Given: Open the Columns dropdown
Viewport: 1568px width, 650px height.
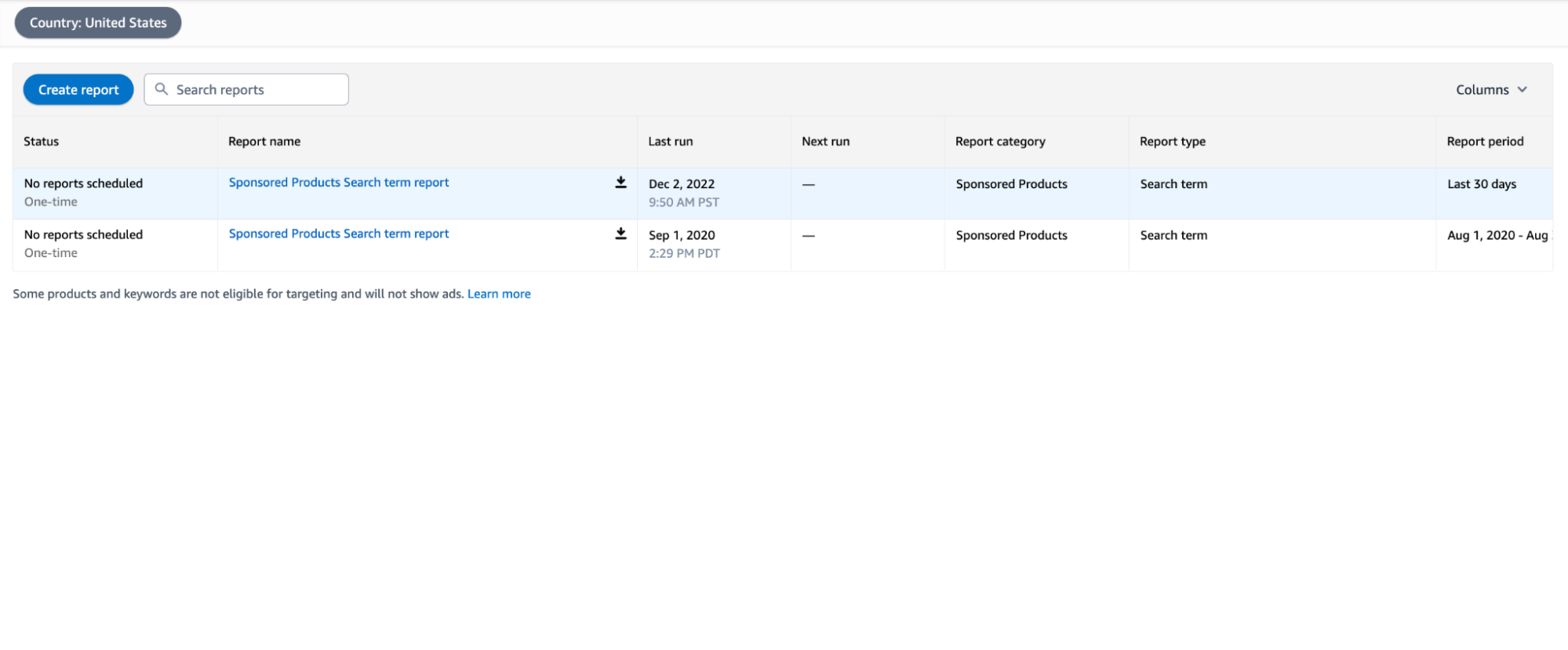Looking at the screenshot, I should tap(1490, 89).
